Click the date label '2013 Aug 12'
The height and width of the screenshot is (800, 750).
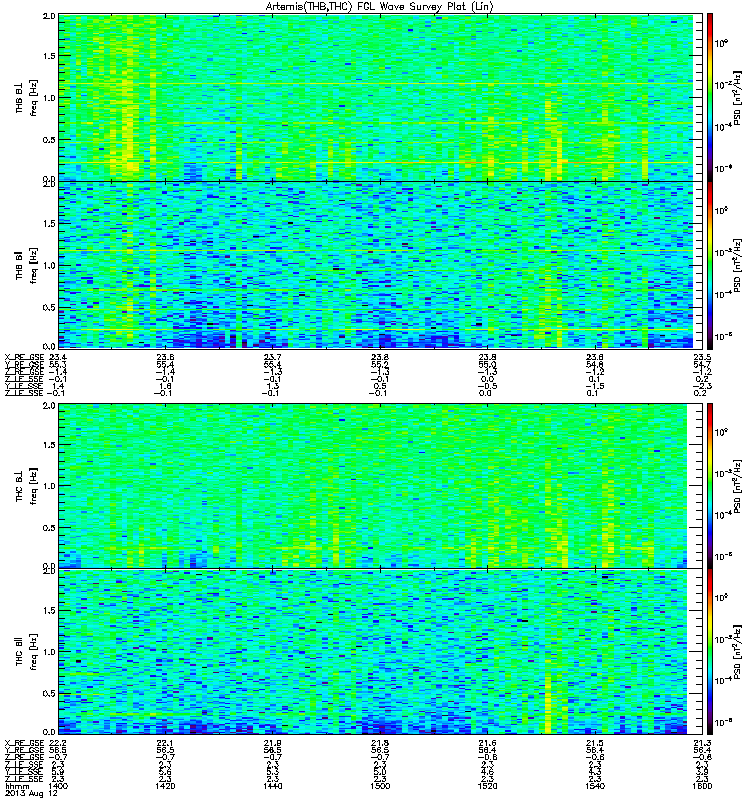(31, 793)
